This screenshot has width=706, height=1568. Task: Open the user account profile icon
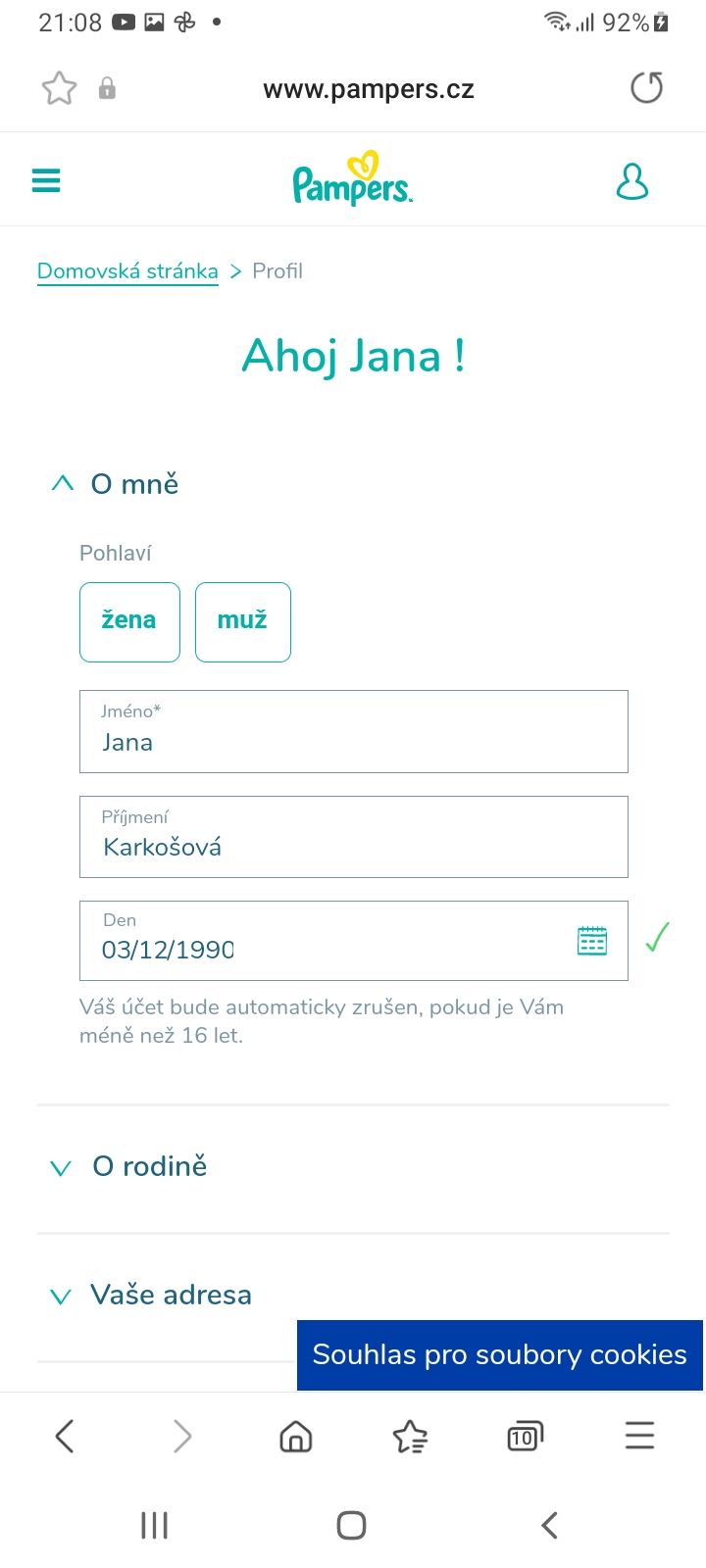[x=632, y=182]
